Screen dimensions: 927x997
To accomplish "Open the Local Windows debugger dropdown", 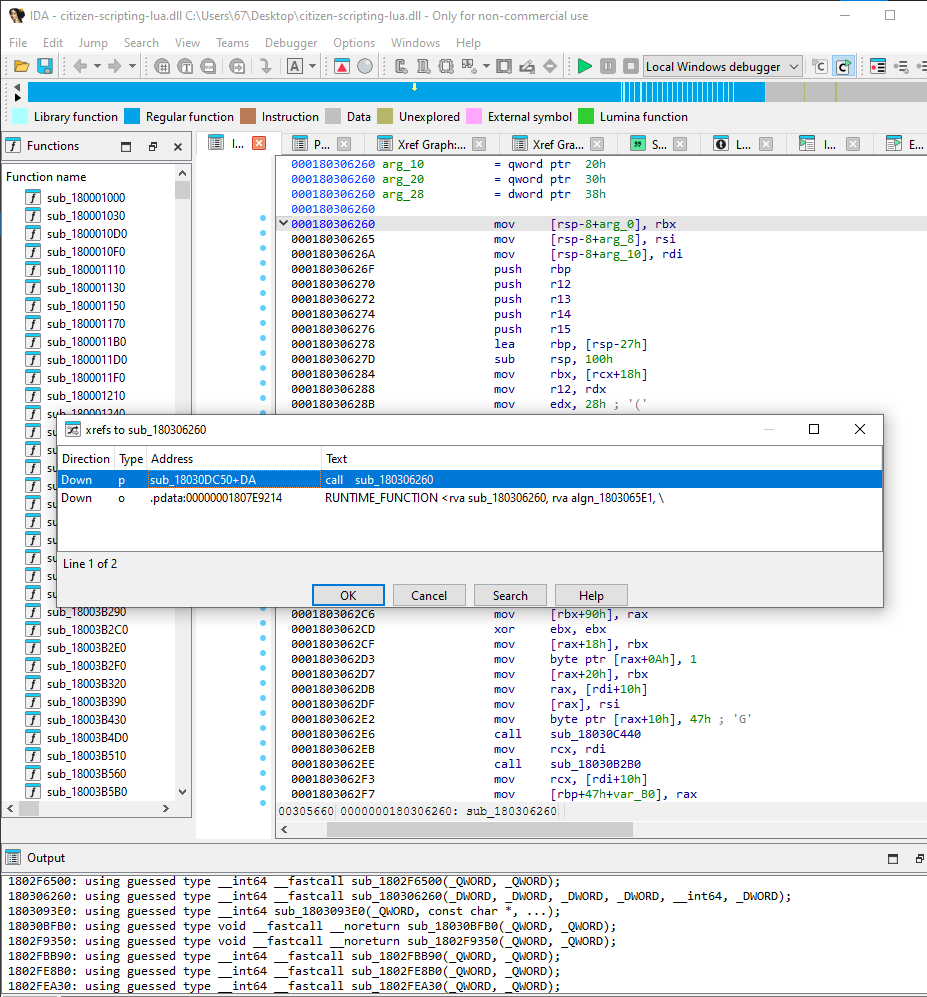I will point(722,66).
